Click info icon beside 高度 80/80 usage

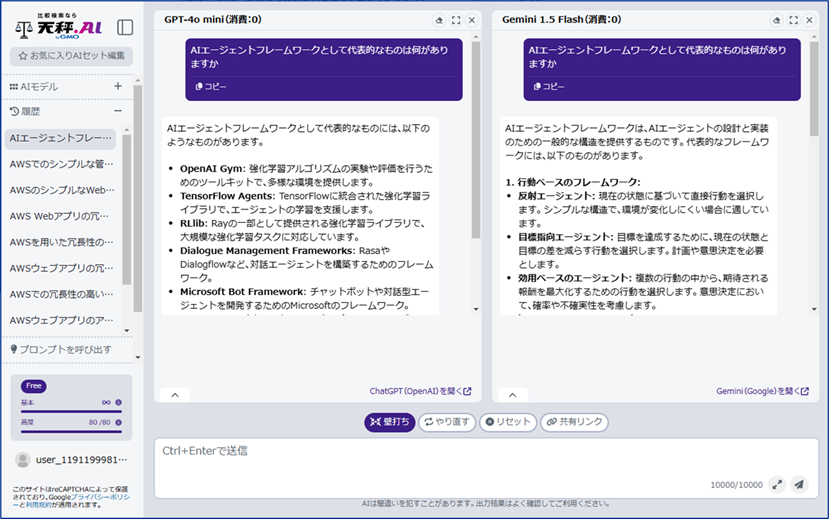tap(118, 422)
